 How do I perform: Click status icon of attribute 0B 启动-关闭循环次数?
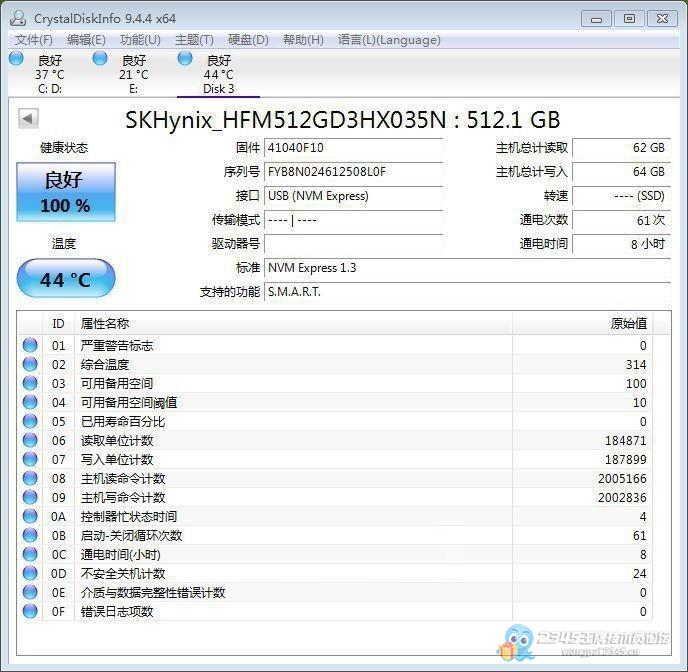pyautogui.click(x=30, y=535)
